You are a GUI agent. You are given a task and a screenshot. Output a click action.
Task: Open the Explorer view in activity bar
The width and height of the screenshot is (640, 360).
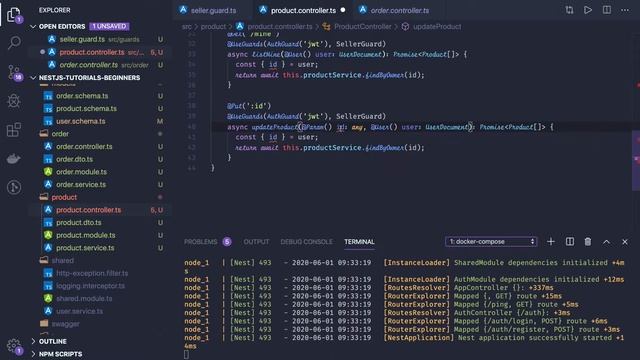pyautogui.click(x=13, y=15)
